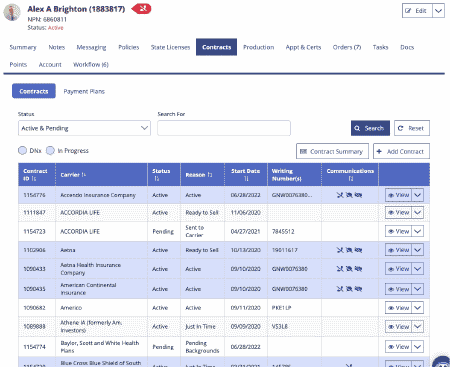This screenshot has width=450, height=367.
Task: Click the Search button
Action: click(370, 128)
